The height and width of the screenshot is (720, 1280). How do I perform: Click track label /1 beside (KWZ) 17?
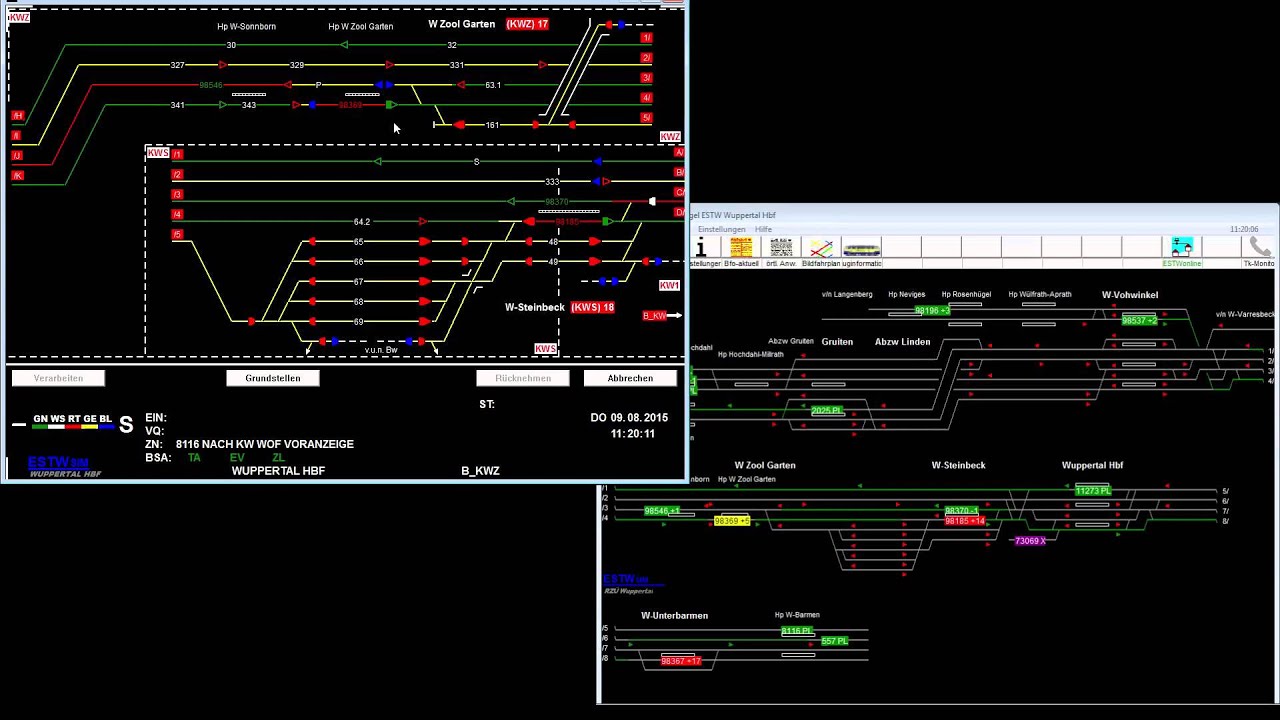[647, 38]
